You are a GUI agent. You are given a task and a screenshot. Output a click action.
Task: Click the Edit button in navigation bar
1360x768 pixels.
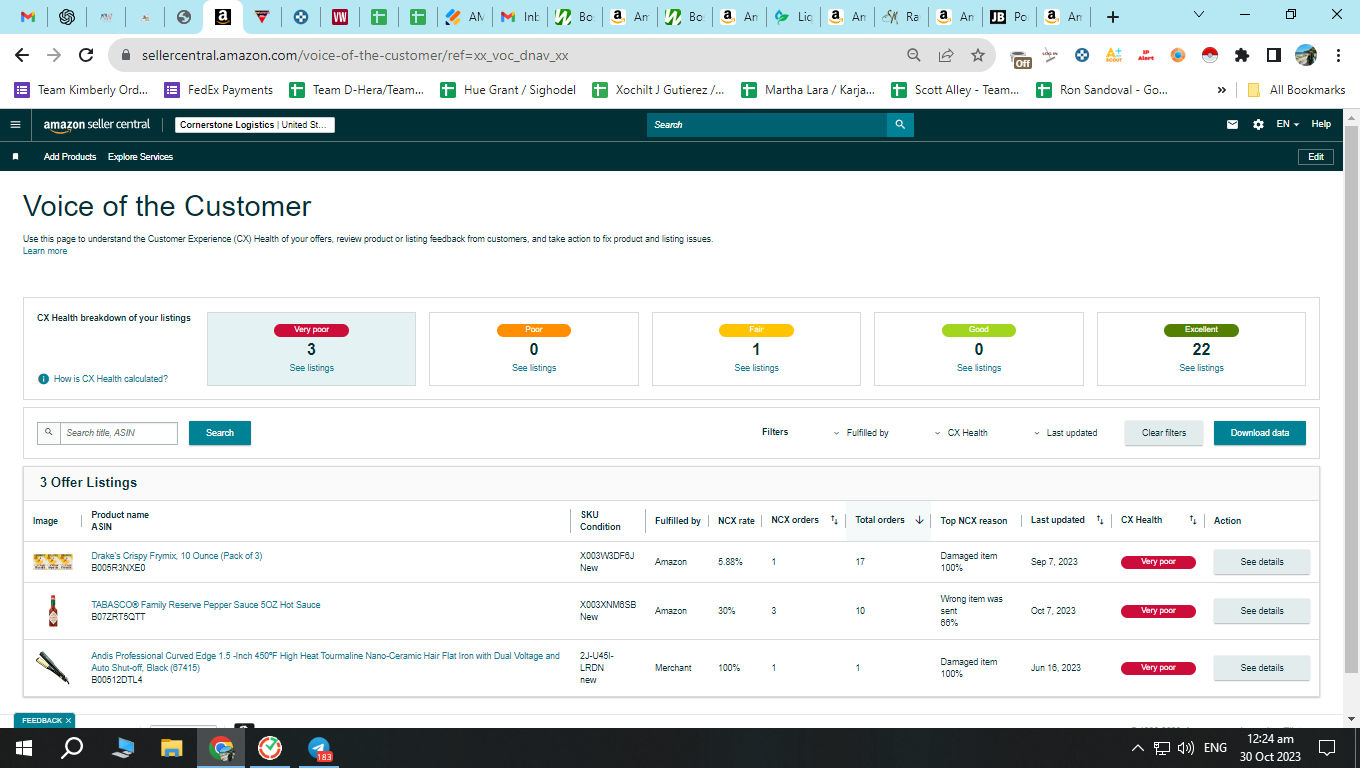(1316, 157)
